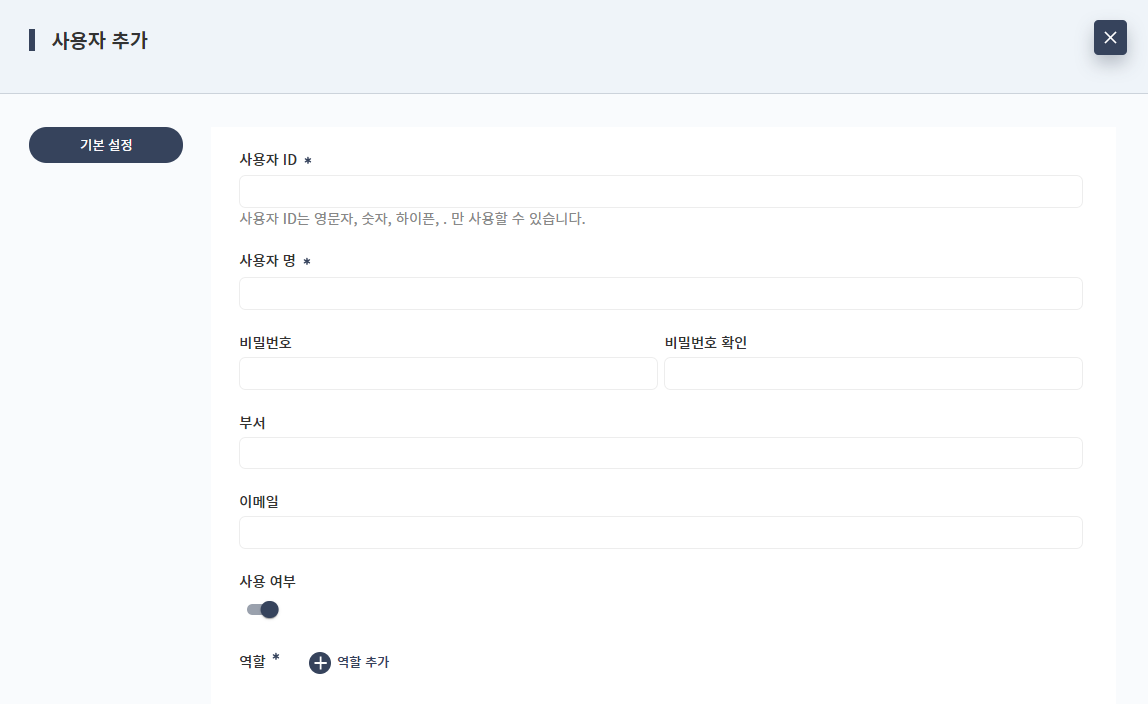Screen dimensions: 1148x704
Task: Click into the 비밀번호 확인 field
Action: (873, 373)
